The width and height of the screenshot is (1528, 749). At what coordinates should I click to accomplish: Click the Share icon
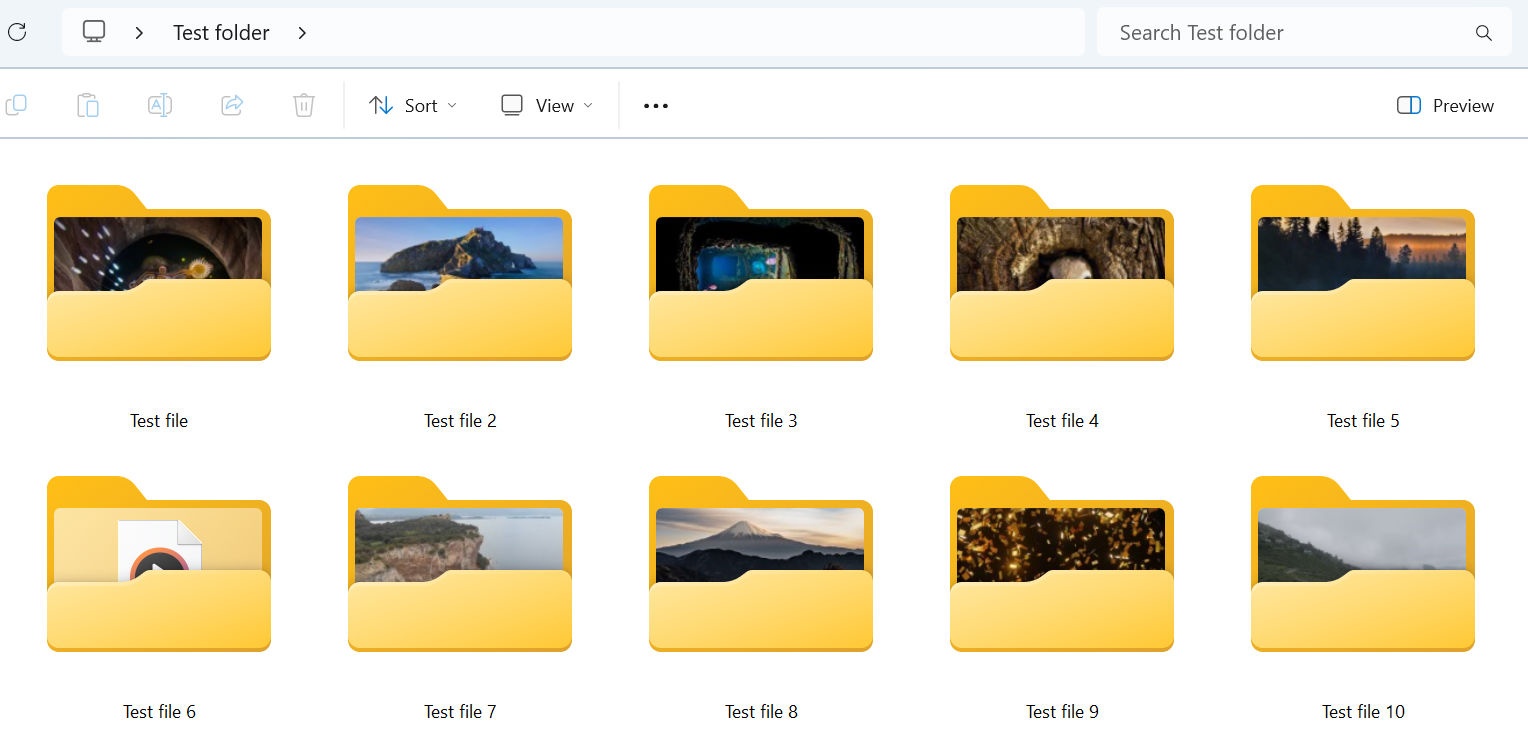pyautogui.click(x=232, y=105)
